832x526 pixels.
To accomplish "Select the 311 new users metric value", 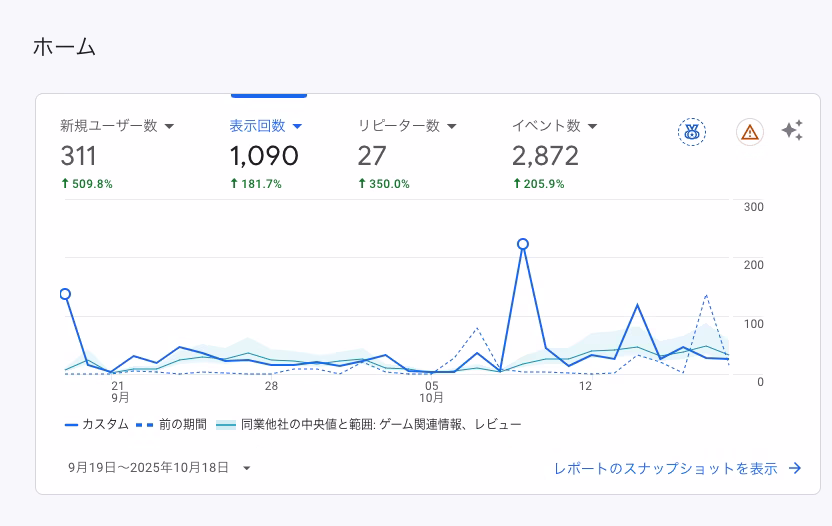I will pos(79,156).
